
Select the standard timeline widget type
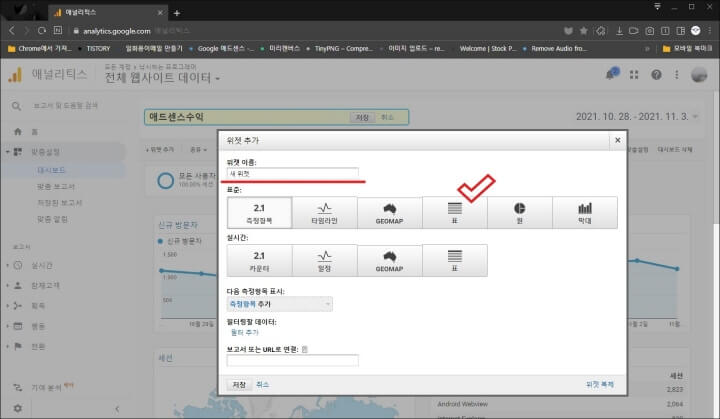click(324, 213)
